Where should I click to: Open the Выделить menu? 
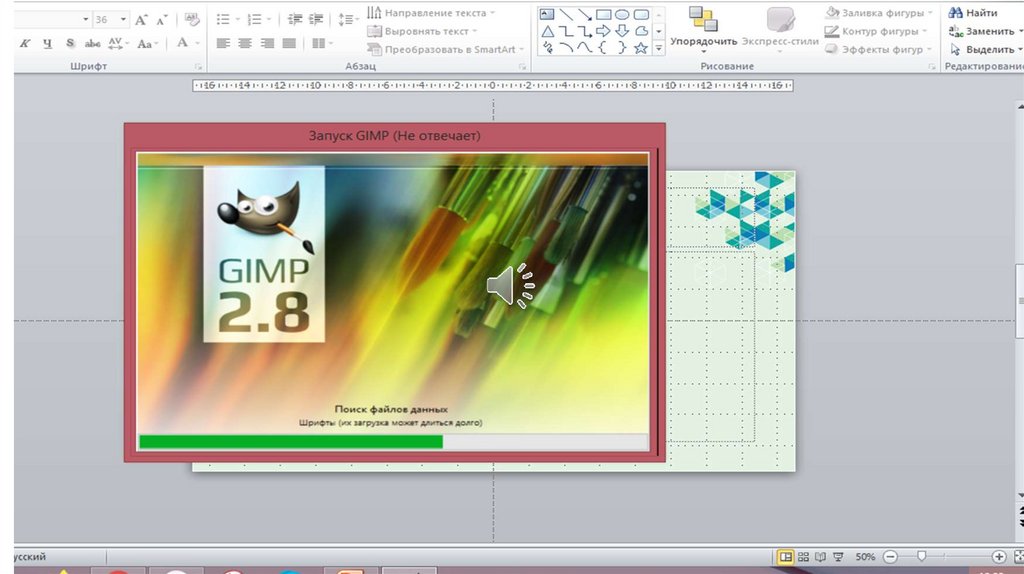[x=986, y=49]
